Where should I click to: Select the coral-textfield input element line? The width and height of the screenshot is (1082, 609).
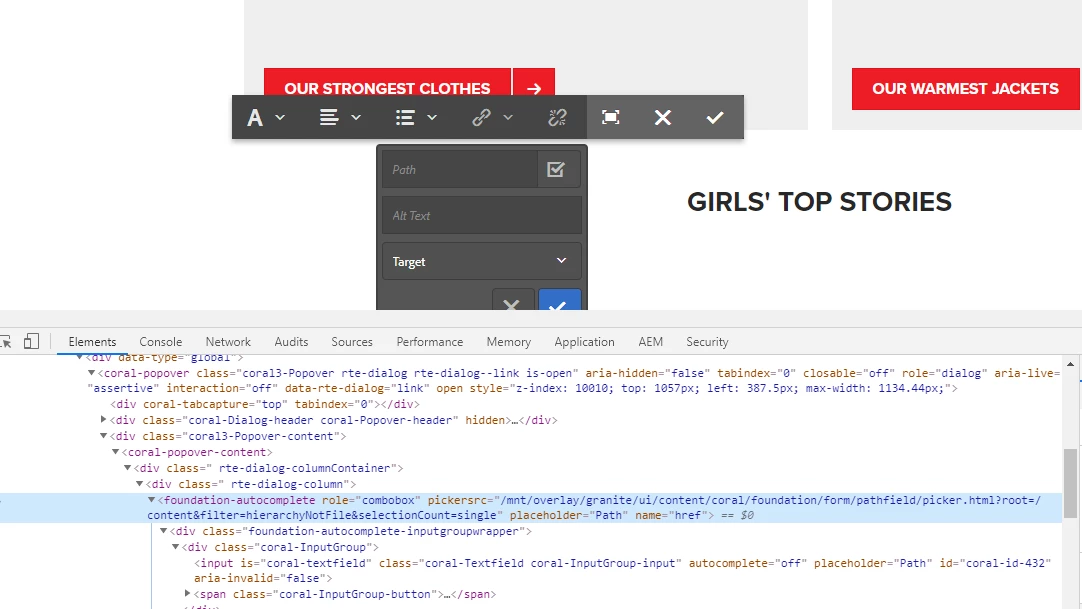point(621,570)
